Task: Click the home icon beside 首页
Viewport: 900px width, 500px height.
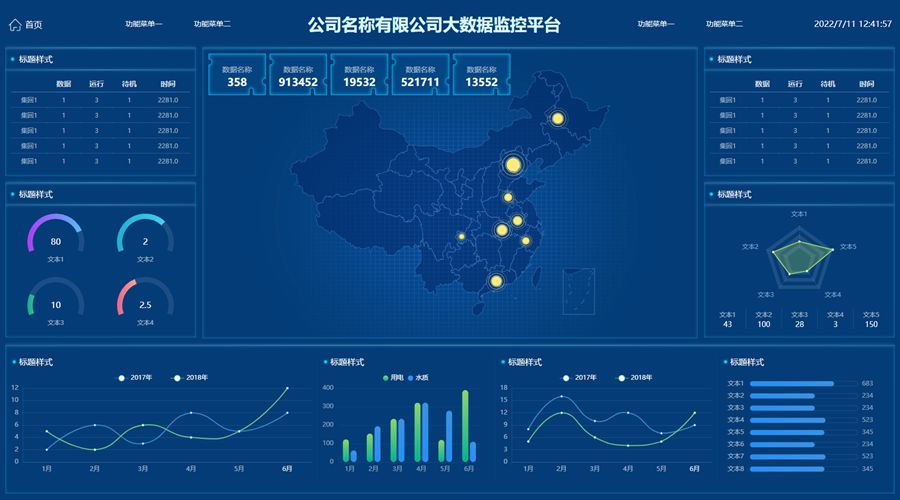Action: pyautogui.click(x=15, y=24)
